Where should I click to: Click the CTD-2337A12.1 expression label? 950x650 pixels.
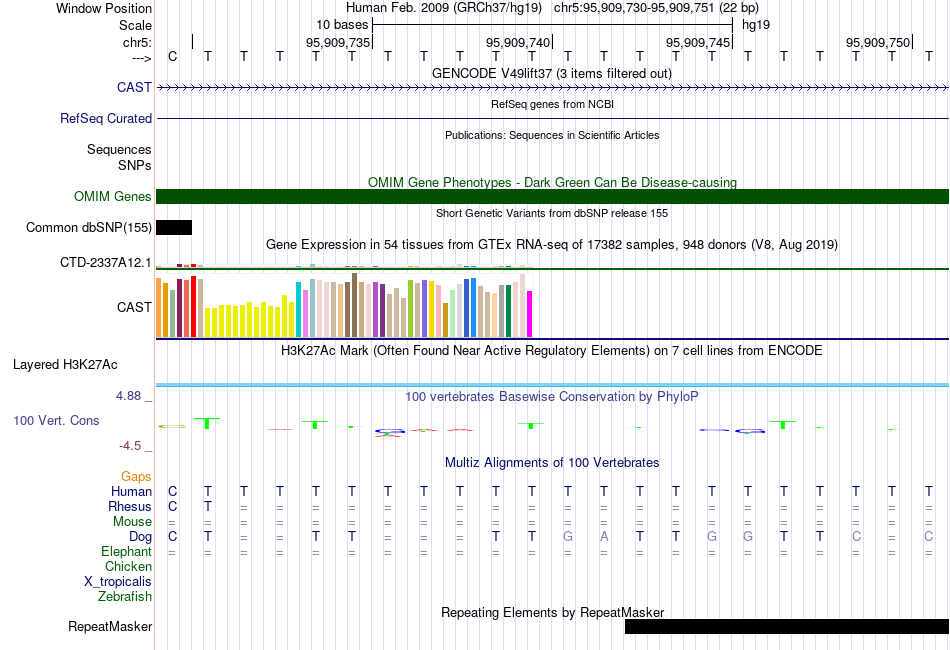105,262
